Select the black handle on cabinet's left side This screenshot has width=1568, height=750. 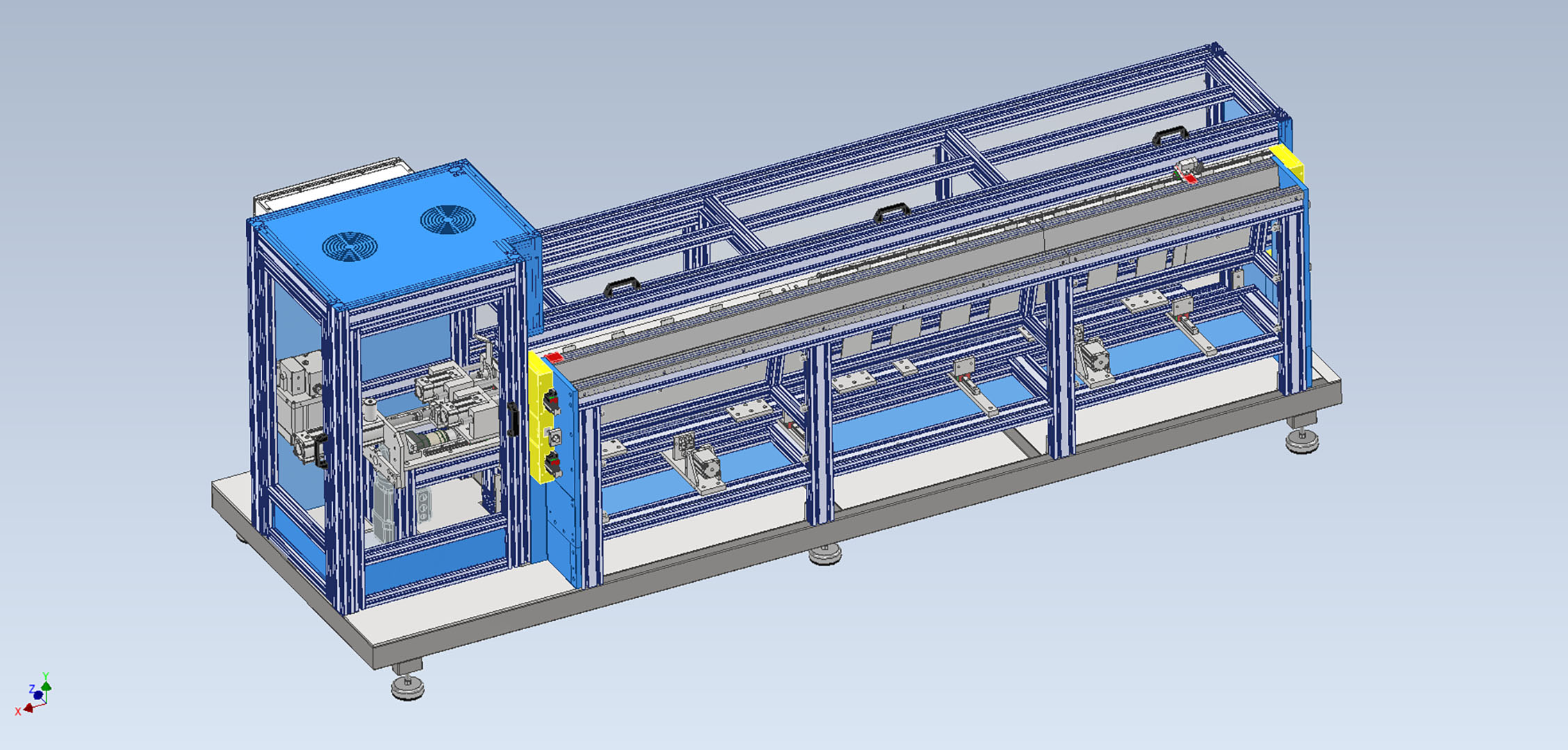(320, 450)
